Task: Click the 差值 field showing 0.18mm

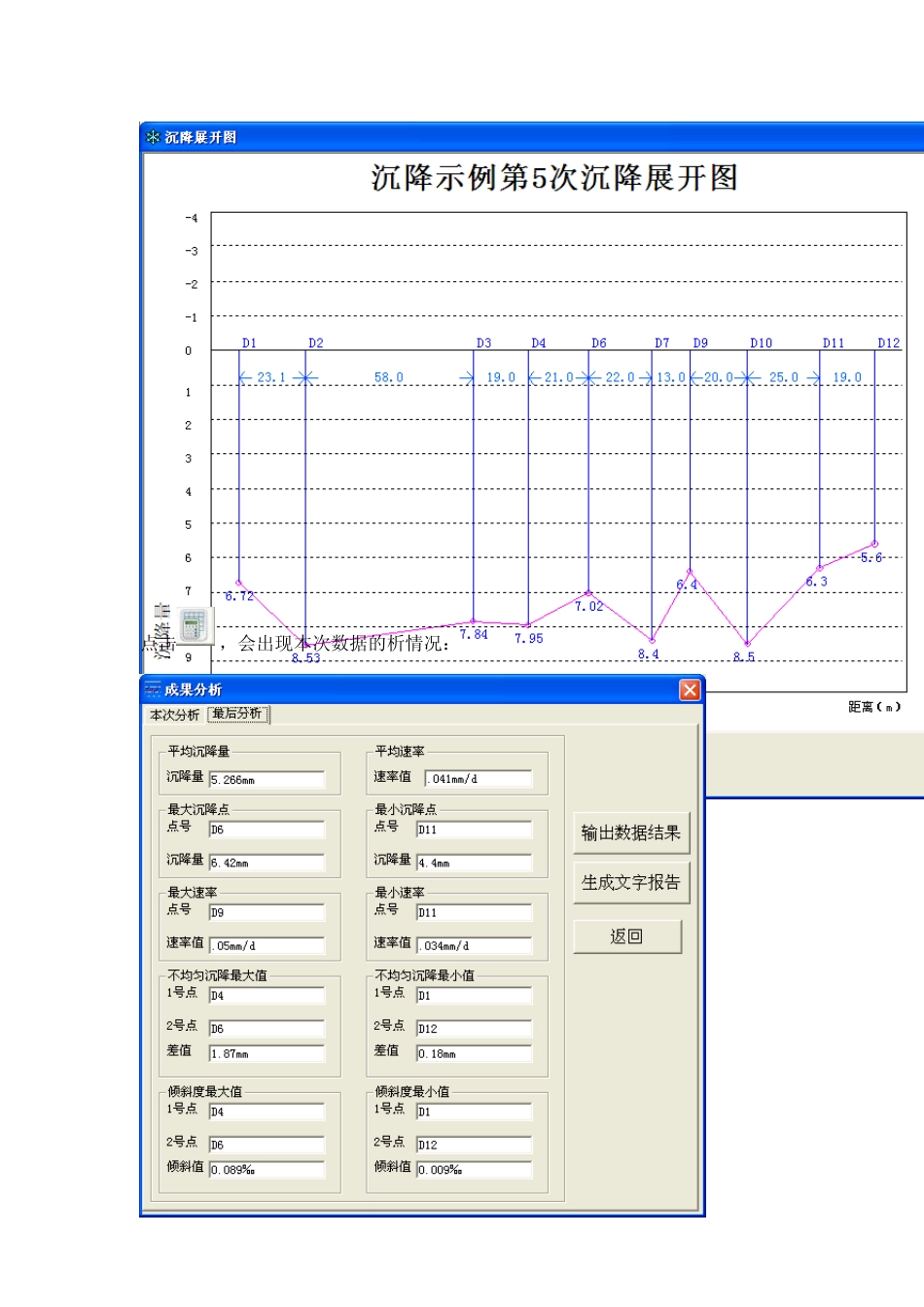Action: (475, 1053)
